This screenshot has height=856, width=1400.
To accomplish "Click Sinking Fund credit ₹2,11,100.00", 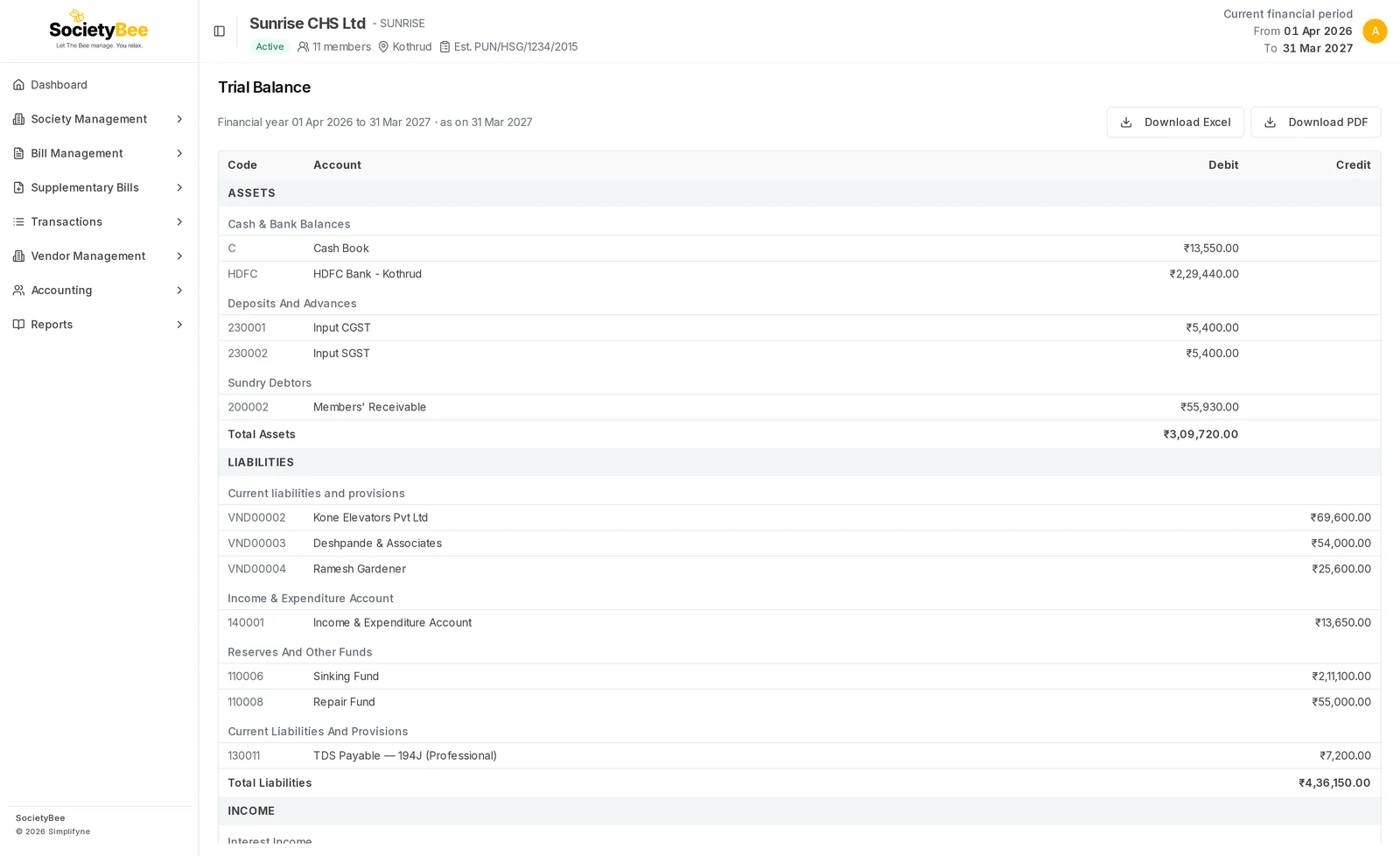I will [x=1341, y=677].
